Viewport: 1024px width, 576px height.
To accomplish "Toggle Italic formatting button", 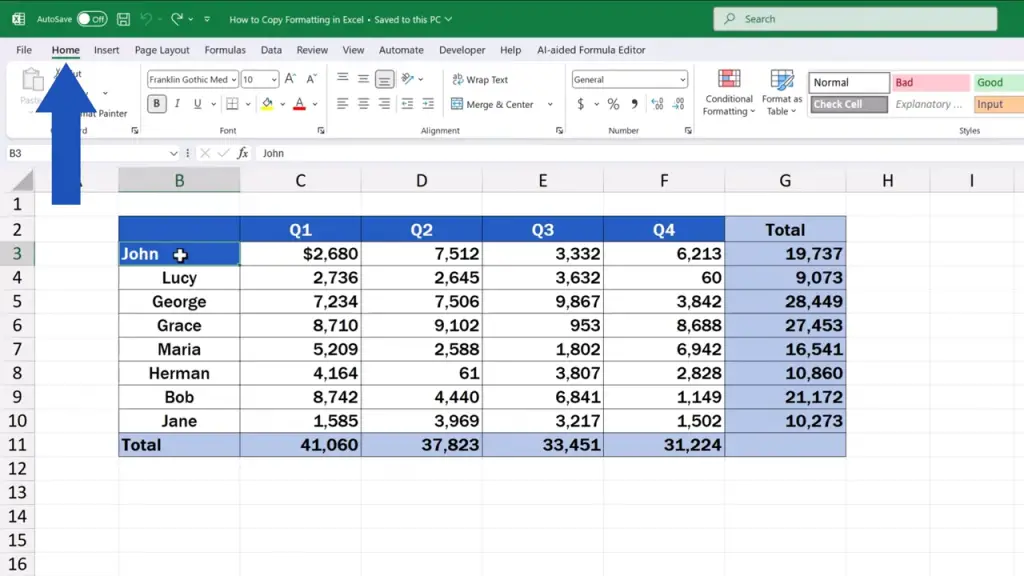I will 177,104.
